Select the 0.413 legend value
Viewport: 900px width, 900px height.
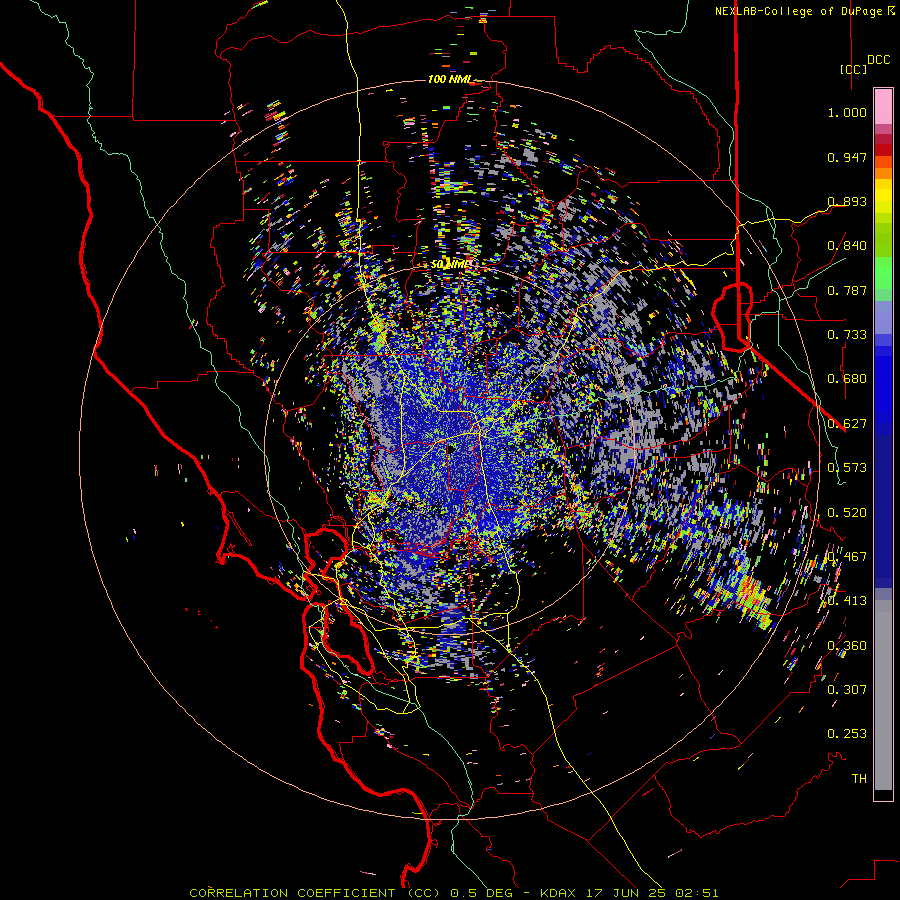click(x=847, y=601)
